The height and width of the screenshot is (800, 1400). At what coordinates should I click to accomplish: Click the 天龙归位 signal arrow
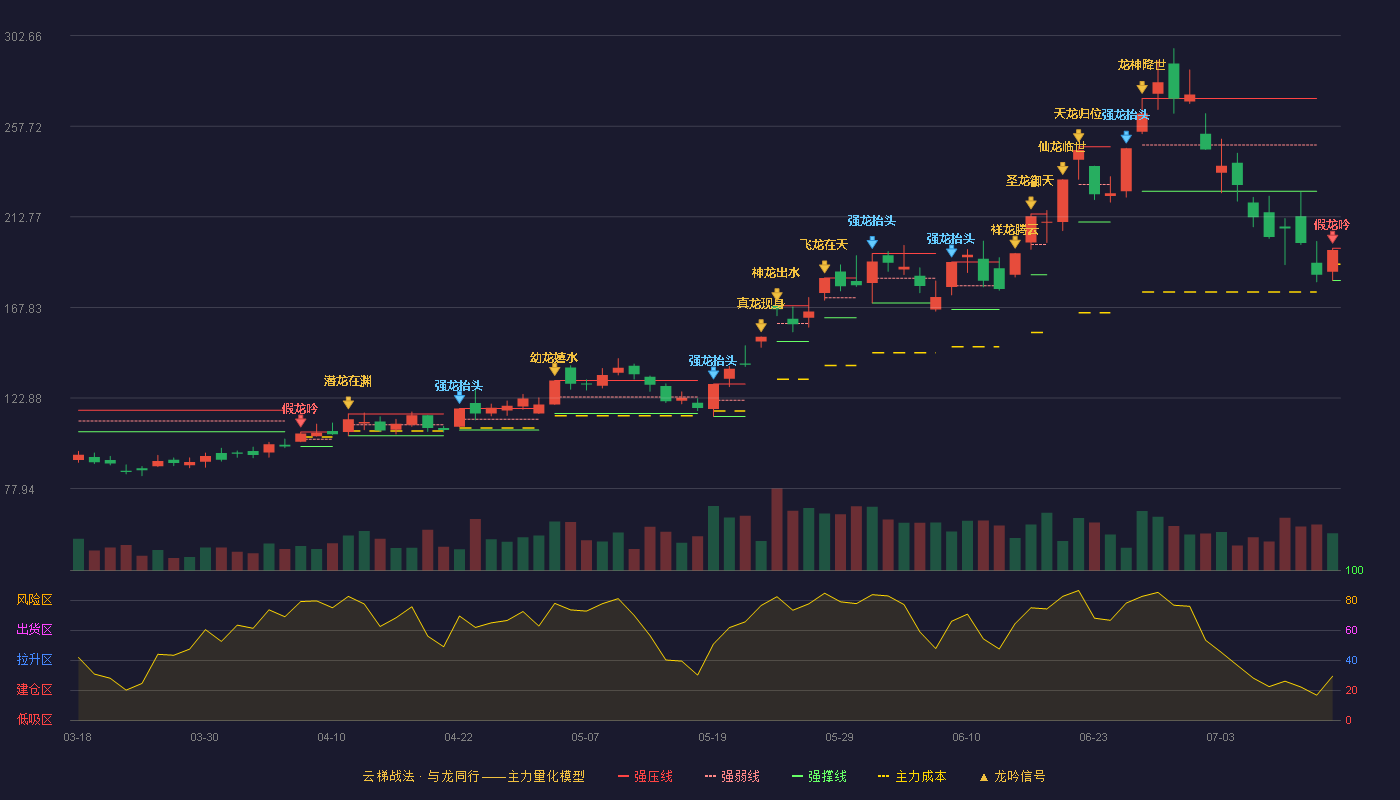point(1079,135)
